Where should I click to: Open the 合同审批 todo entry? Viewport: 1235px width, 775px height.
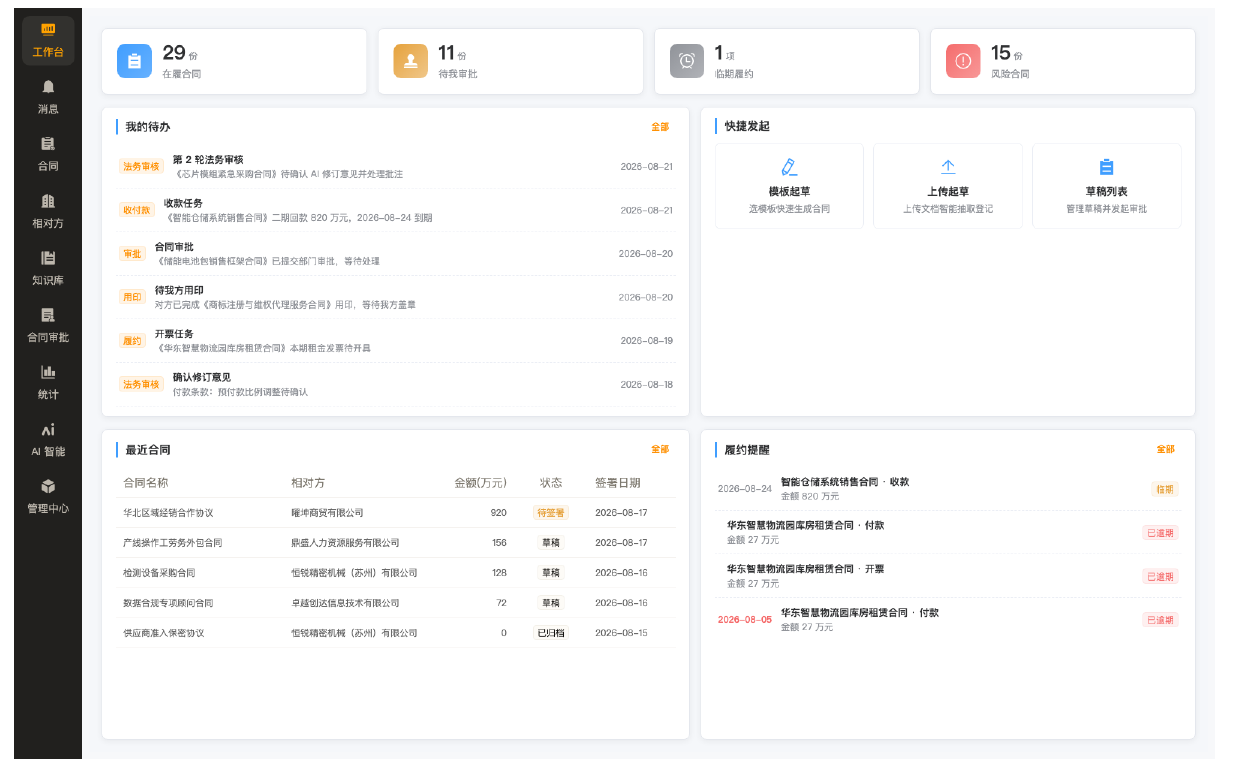(396, 254)
